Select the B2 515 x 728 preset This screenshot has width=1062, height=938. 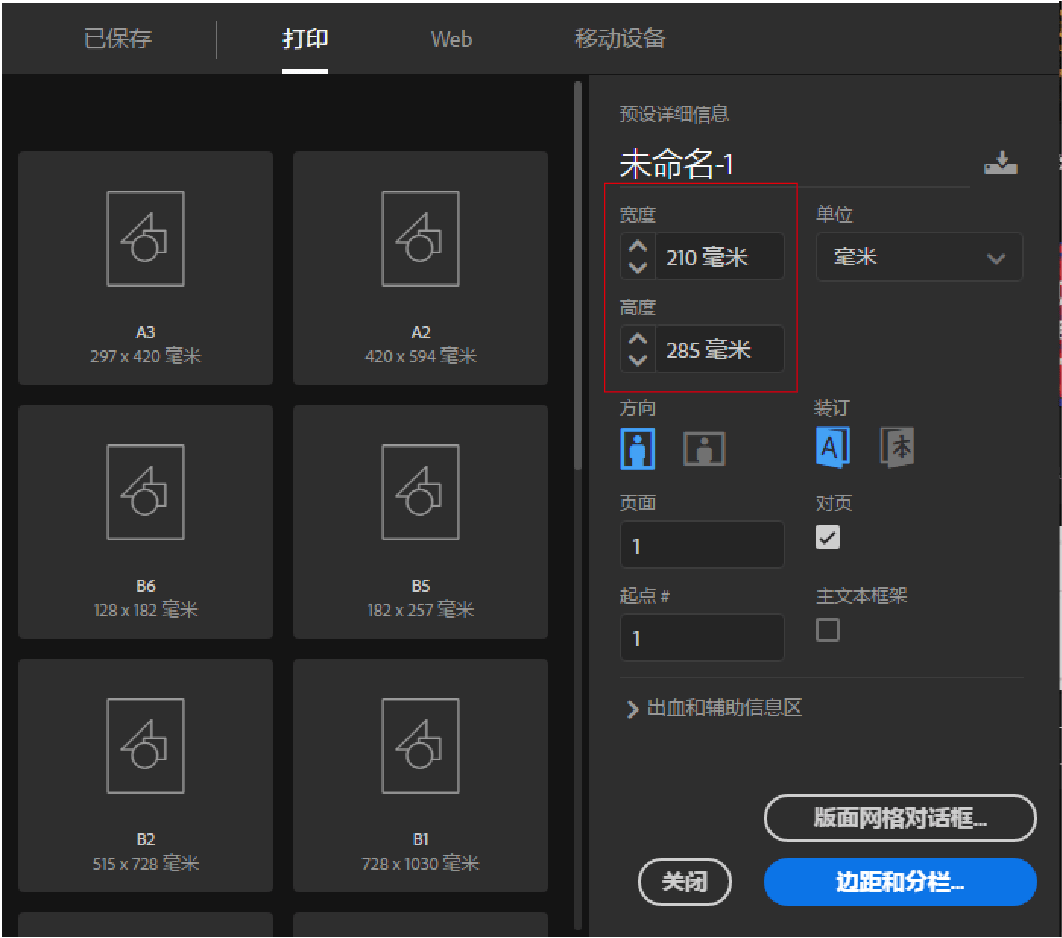coord(146,775)
